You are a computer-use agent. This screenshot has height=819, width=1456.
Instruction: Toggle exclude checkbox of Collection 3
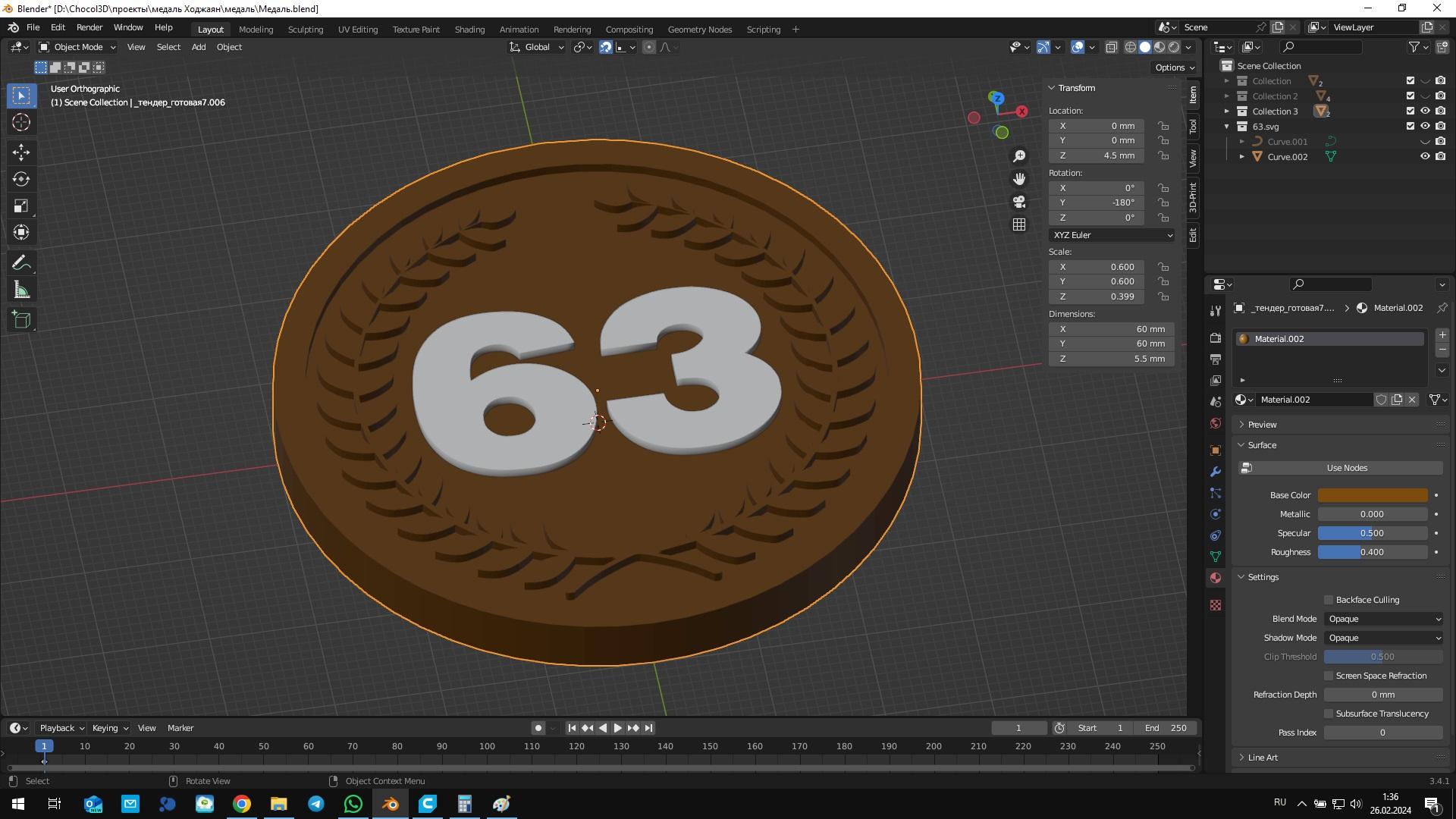point(1410,111)
